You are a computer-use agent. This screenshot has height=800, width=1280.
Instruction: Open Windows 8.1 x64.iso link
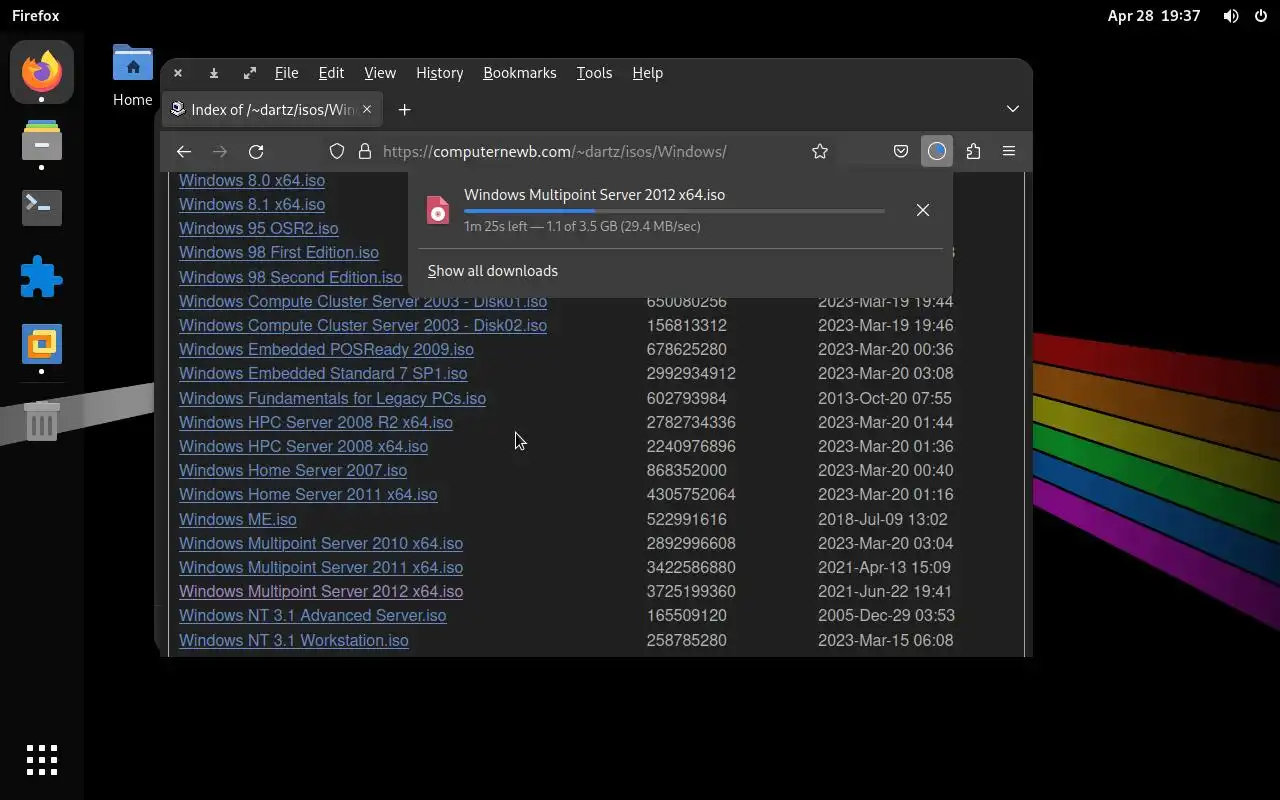tap(252, 204)
